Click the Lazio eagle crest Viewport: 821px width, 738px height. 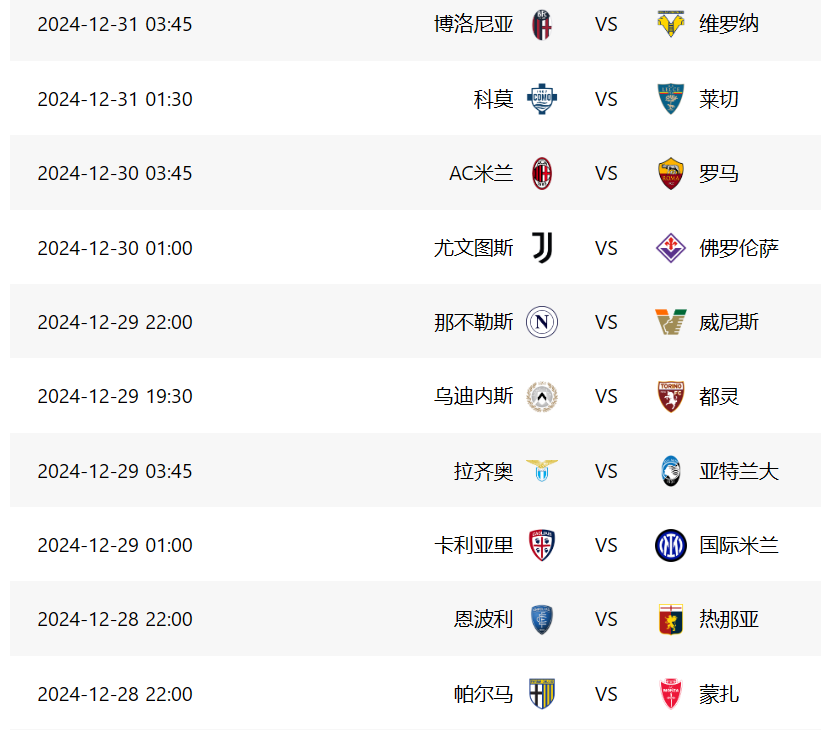point(541,470)
